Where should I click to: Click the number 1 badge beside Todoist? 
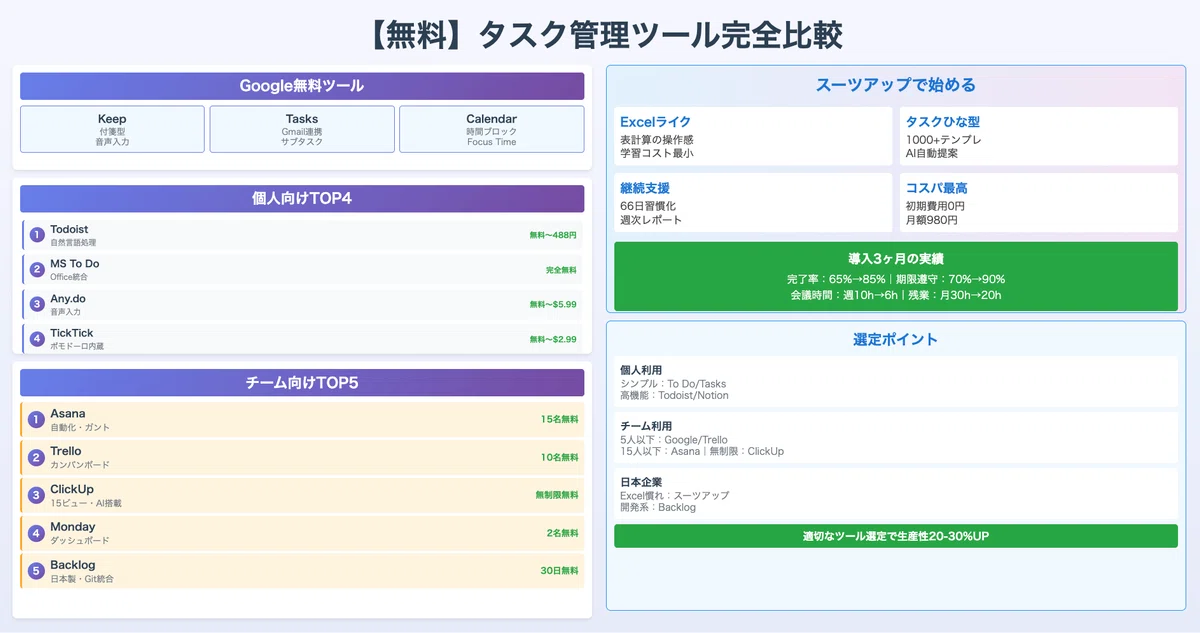[37, 235]
